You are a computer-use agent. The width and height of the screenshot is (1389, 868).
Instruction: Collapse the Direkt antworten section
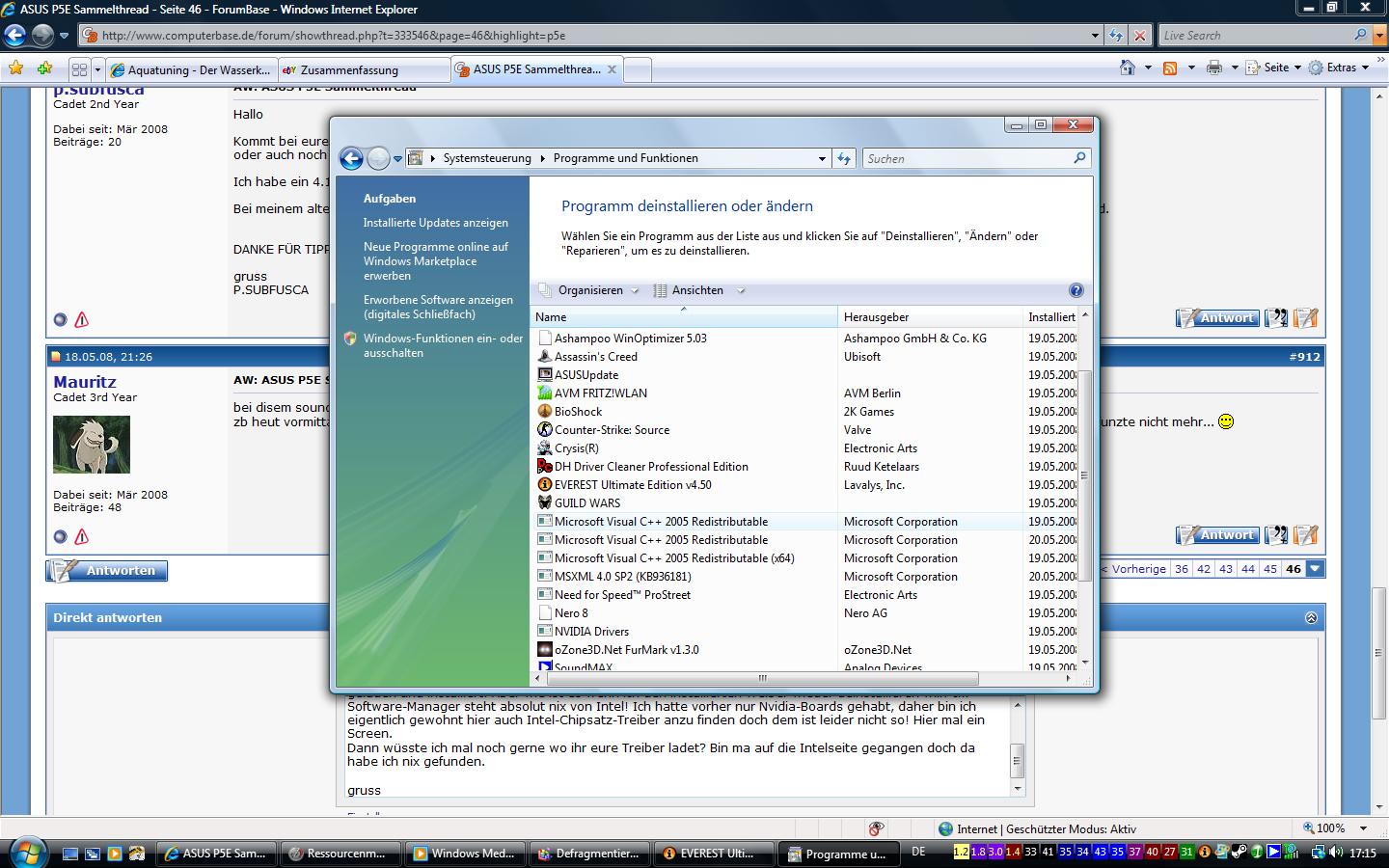pyautogui.click(x=1311, y=617)
